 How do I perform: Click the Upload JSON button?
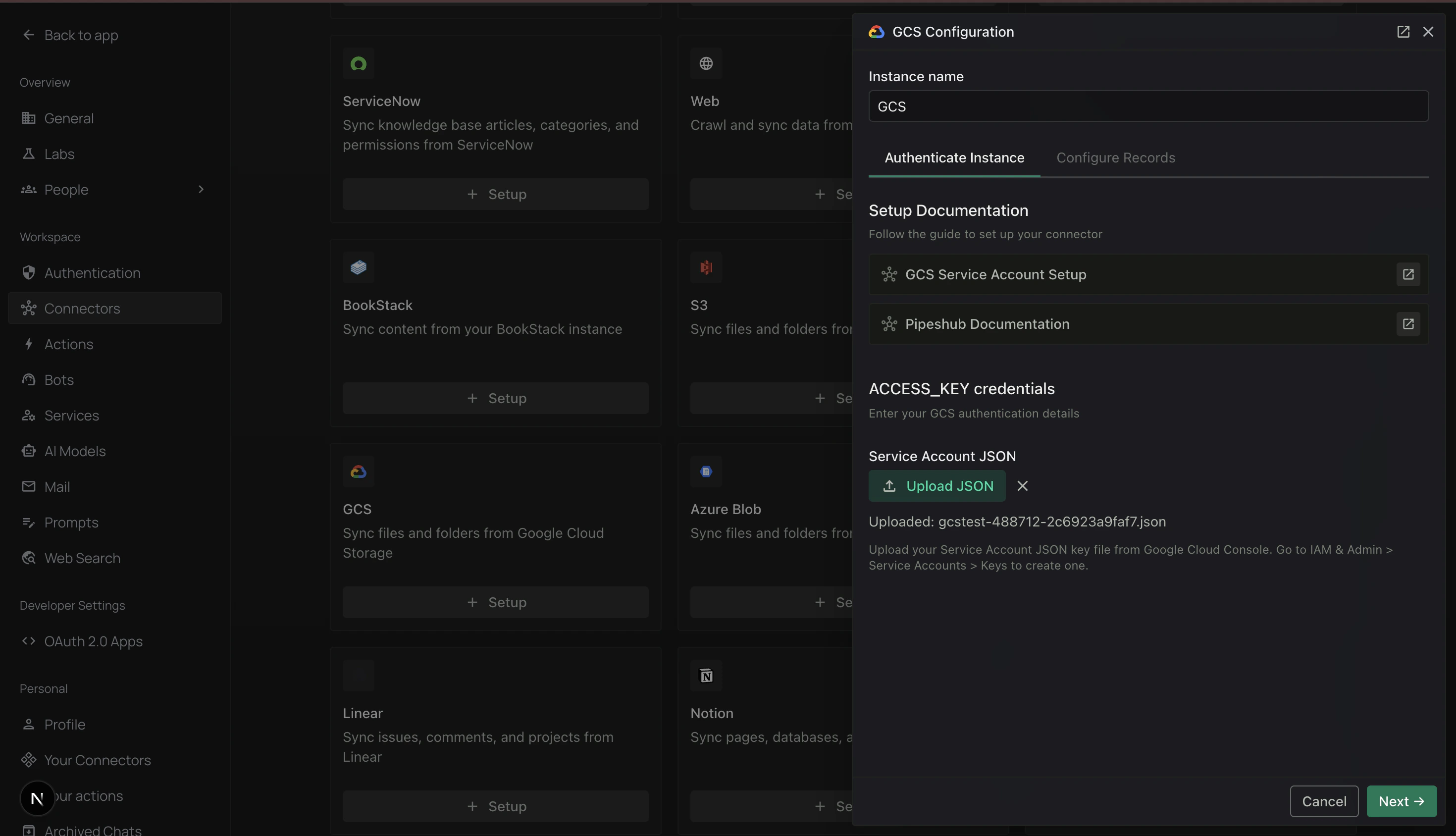[937, 486]
